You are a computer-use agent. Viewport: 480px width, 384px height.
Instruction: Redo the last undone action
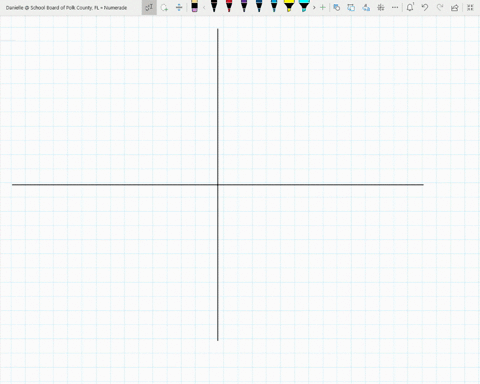[440, 7]
